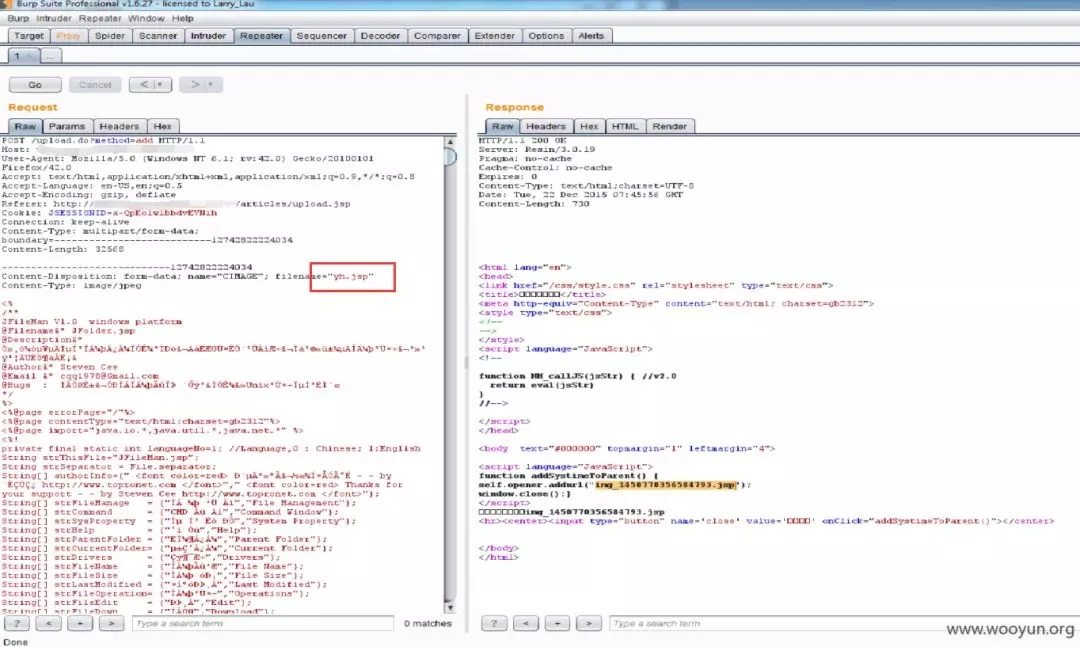The image size is (1080, 647).
Task: Switch to the Intruder tool tab
Action: coord(208,36)
